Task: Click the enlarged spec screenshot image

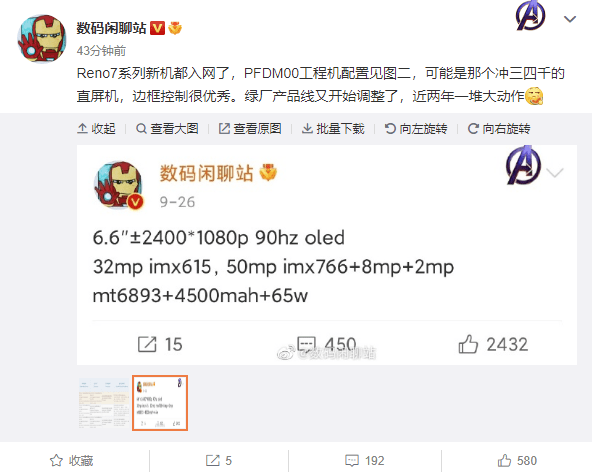Action: tap(327, 255)
